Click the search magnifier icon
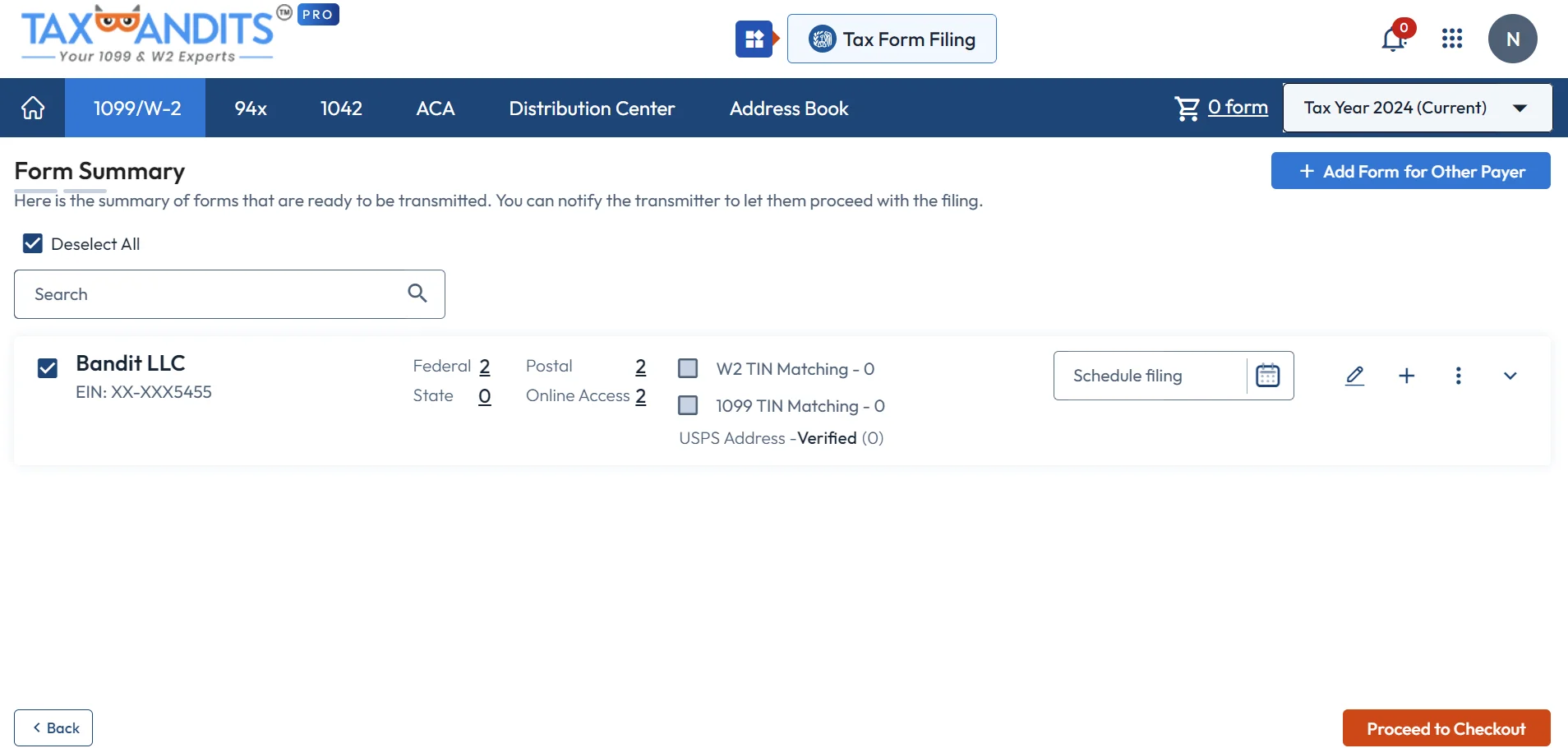The image size is (1568, 748). click(x=417, y=293)
